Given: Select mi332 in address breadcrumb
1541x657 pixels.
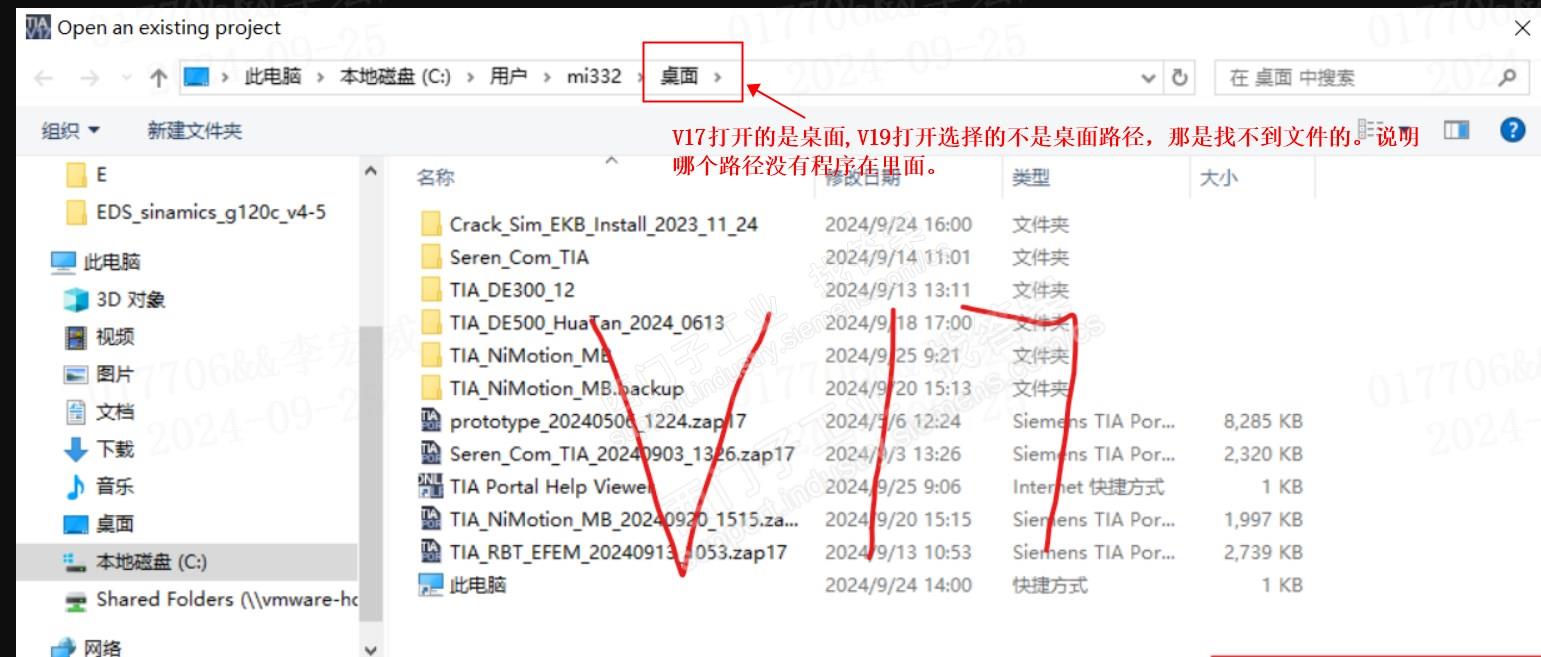Looking at the screenshot, I should (594, 77).
